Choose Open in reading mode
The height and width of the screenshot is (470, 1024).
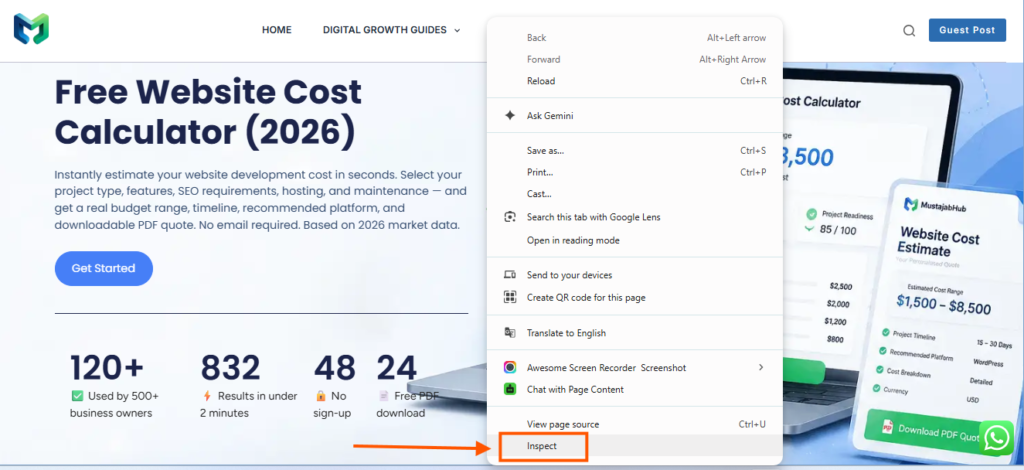pyautogui.click(x=635, y=240)
